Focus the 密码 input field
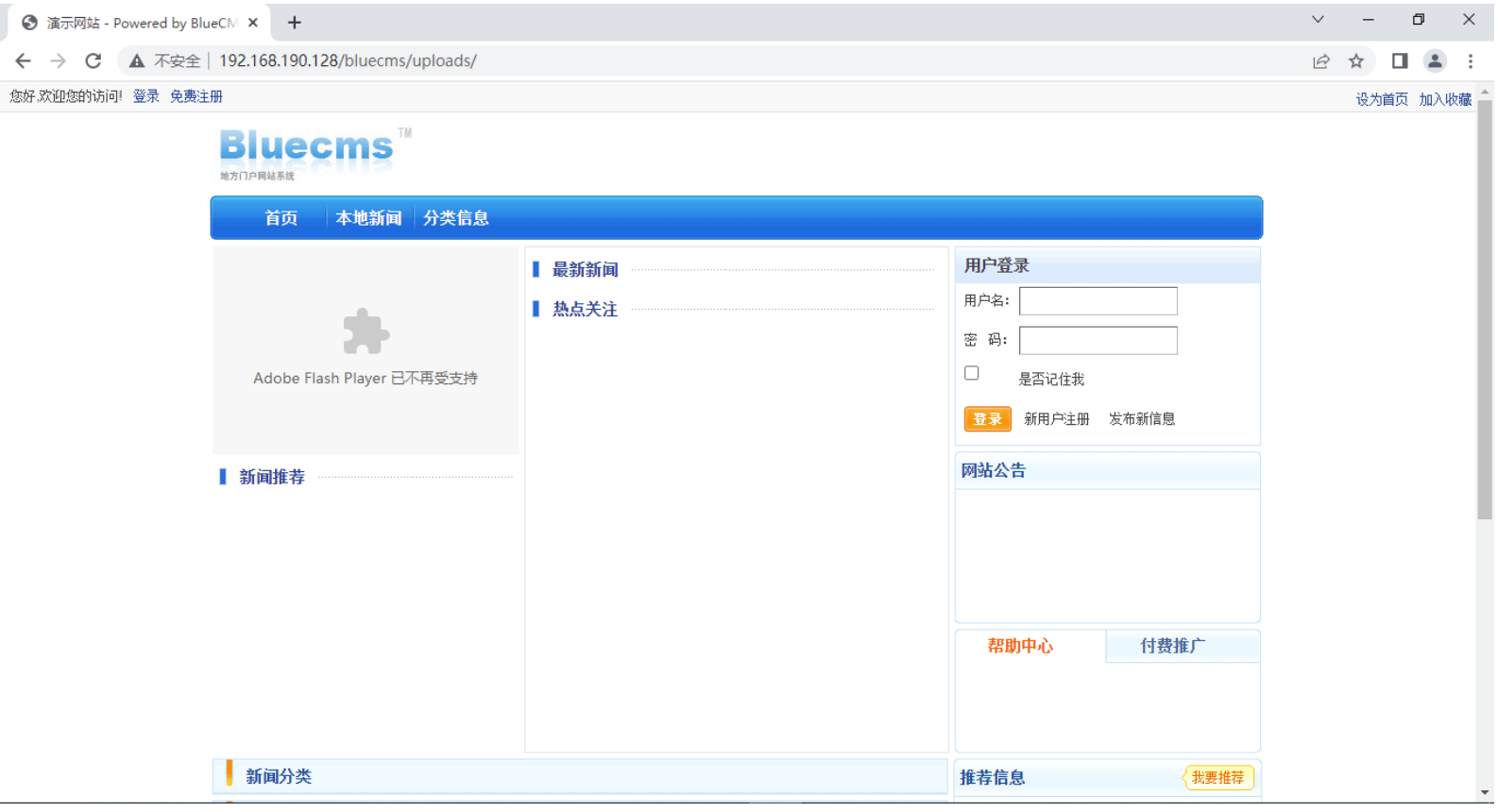Viewport: 1498px width, 812px height. [1098, 341]
